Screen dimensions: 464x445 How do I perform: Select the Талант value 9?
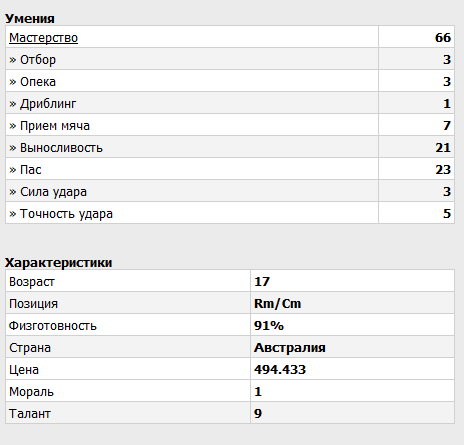[258, 414]
